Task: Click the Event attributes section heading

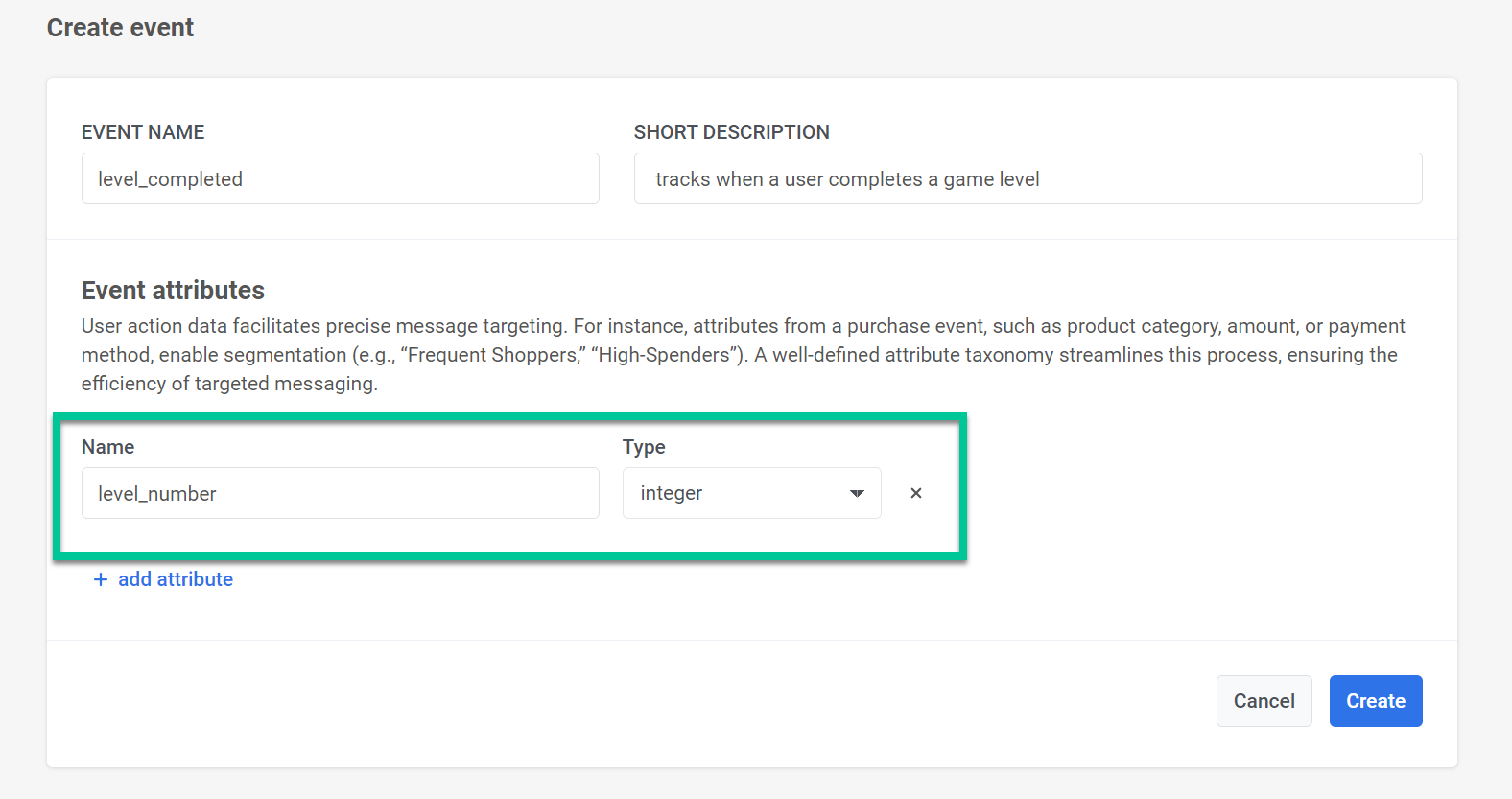Action: [x=173, y=291]
